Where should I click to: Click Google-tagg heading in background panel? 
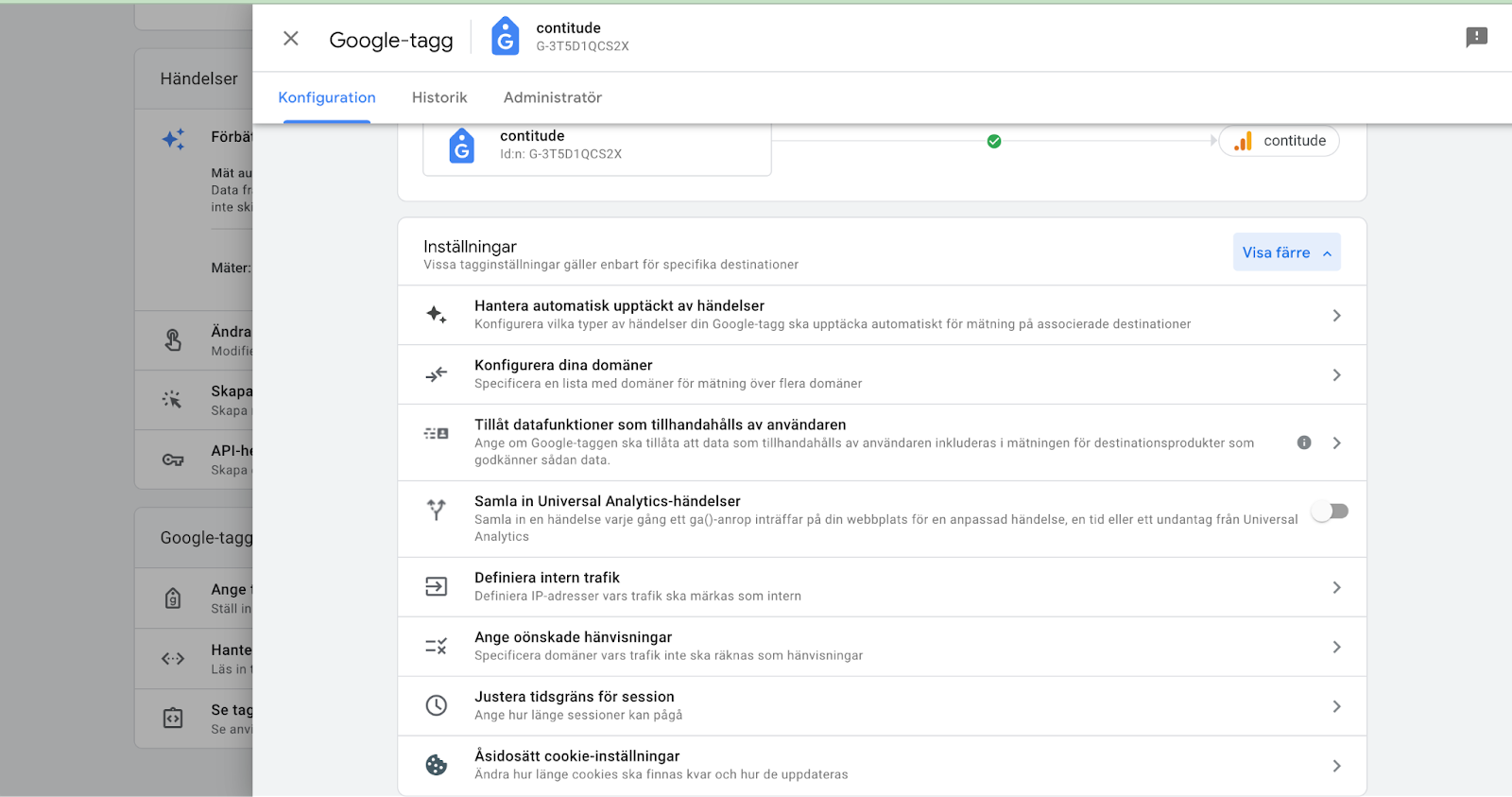click(206, 538)
